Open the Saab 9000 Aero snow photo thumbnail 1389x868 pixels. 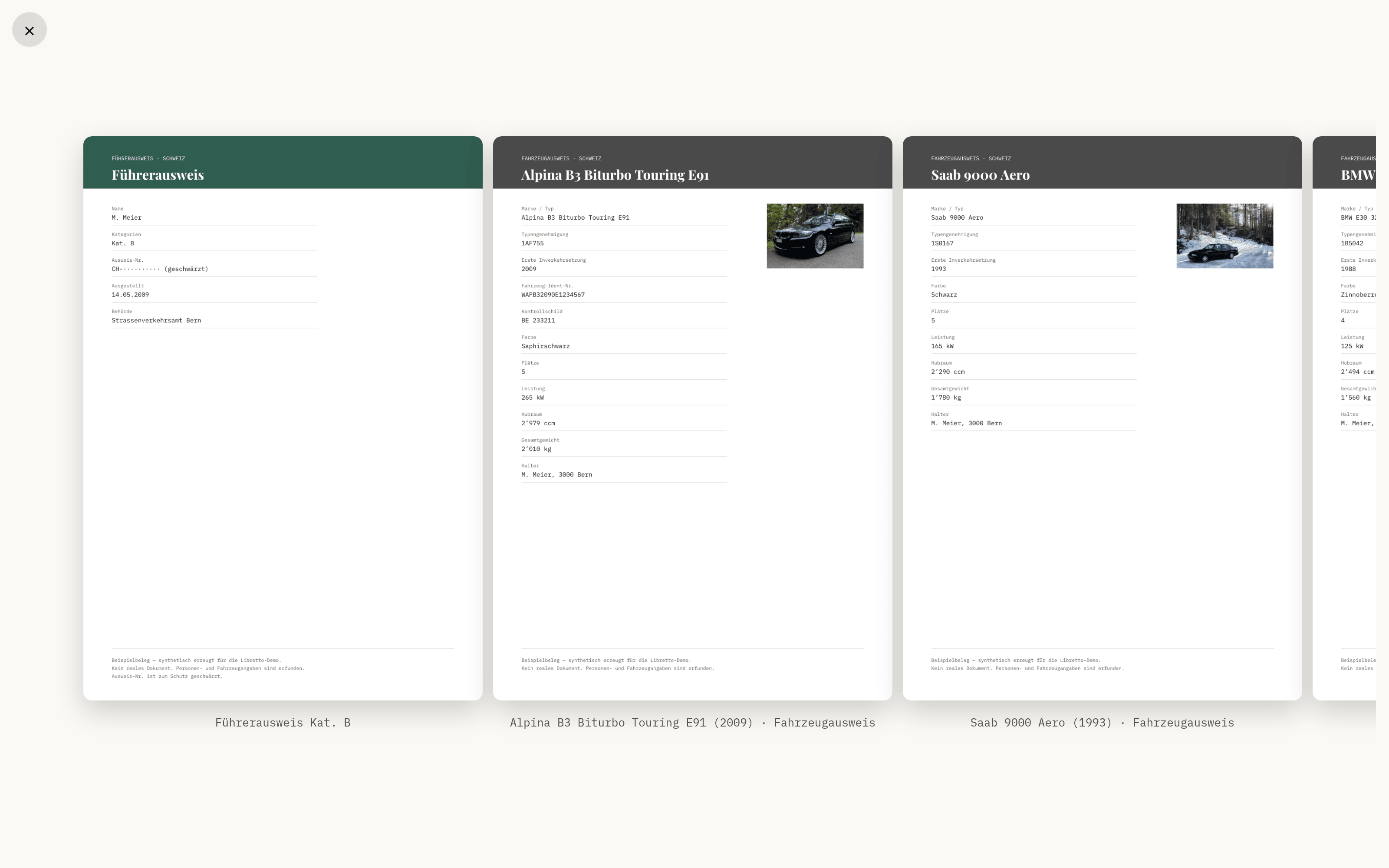pyautogui.click(x=1224, y=236)
